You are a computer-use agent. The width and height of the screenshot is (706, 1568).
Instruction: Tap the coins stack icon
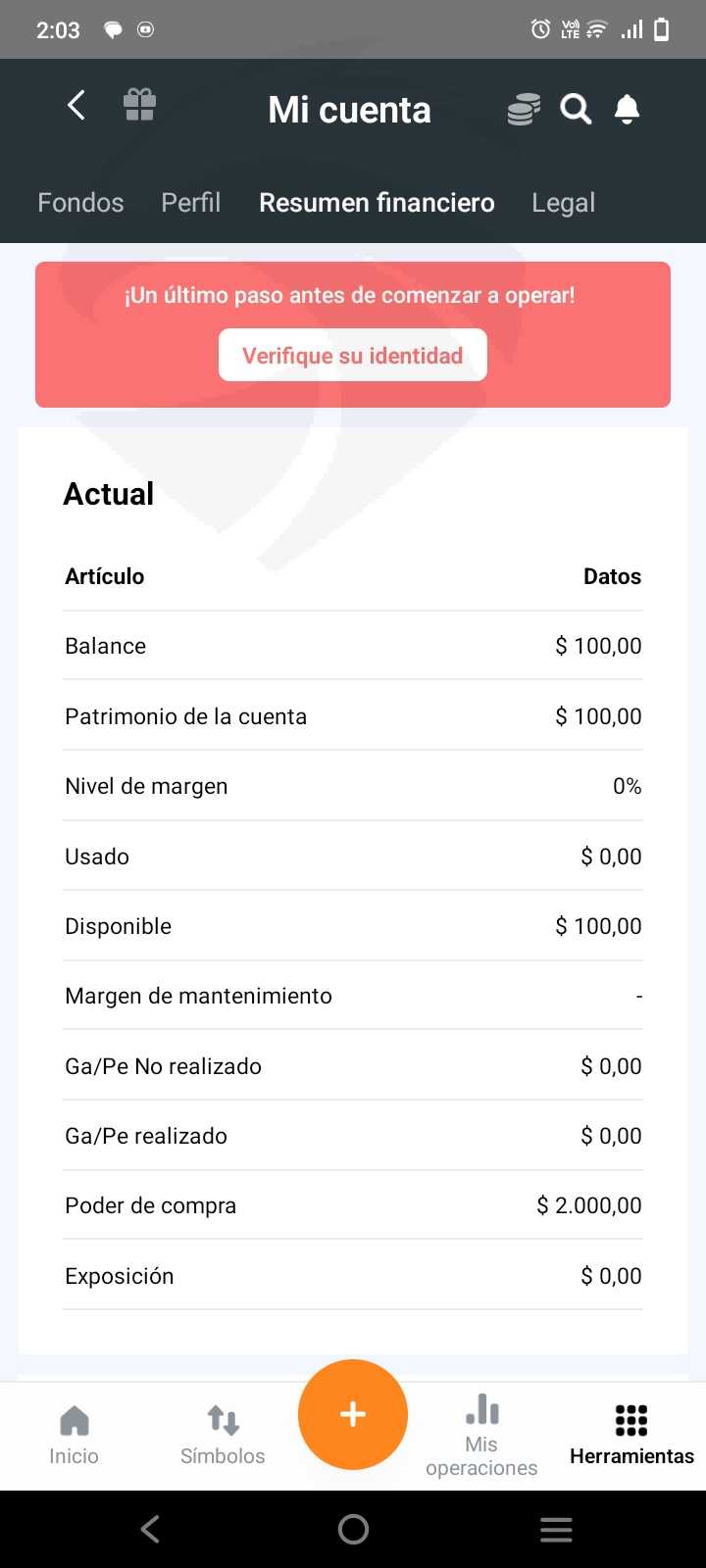[524, 109]
